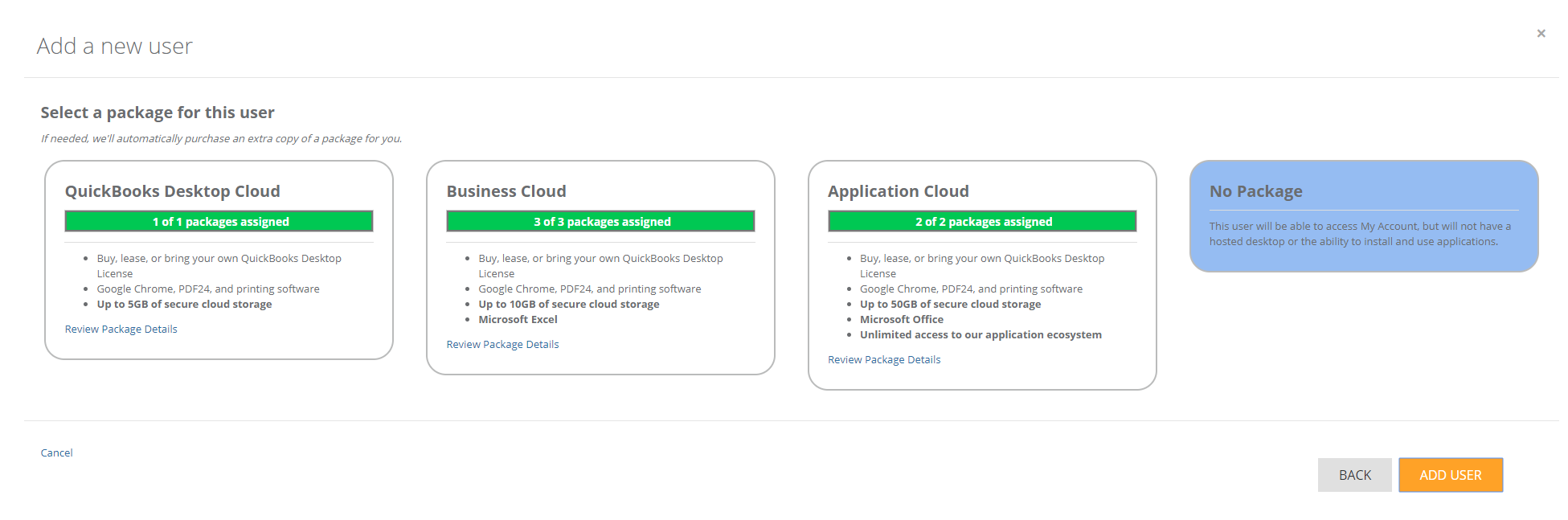Click the Business Cloud package heading
The image size is (1568, 520).
click(x=506, y=191)
